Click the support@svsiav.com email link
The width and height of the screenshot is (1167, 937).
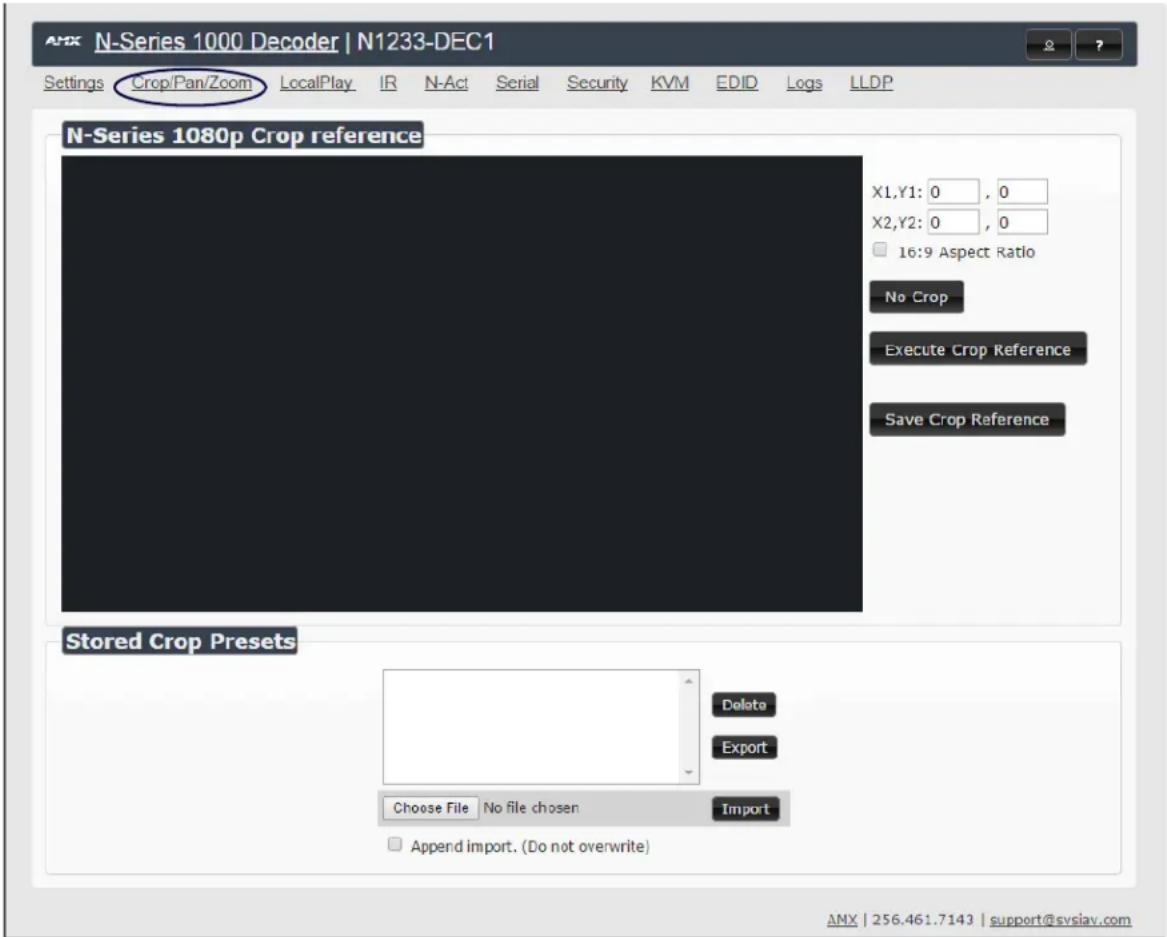1060,920
